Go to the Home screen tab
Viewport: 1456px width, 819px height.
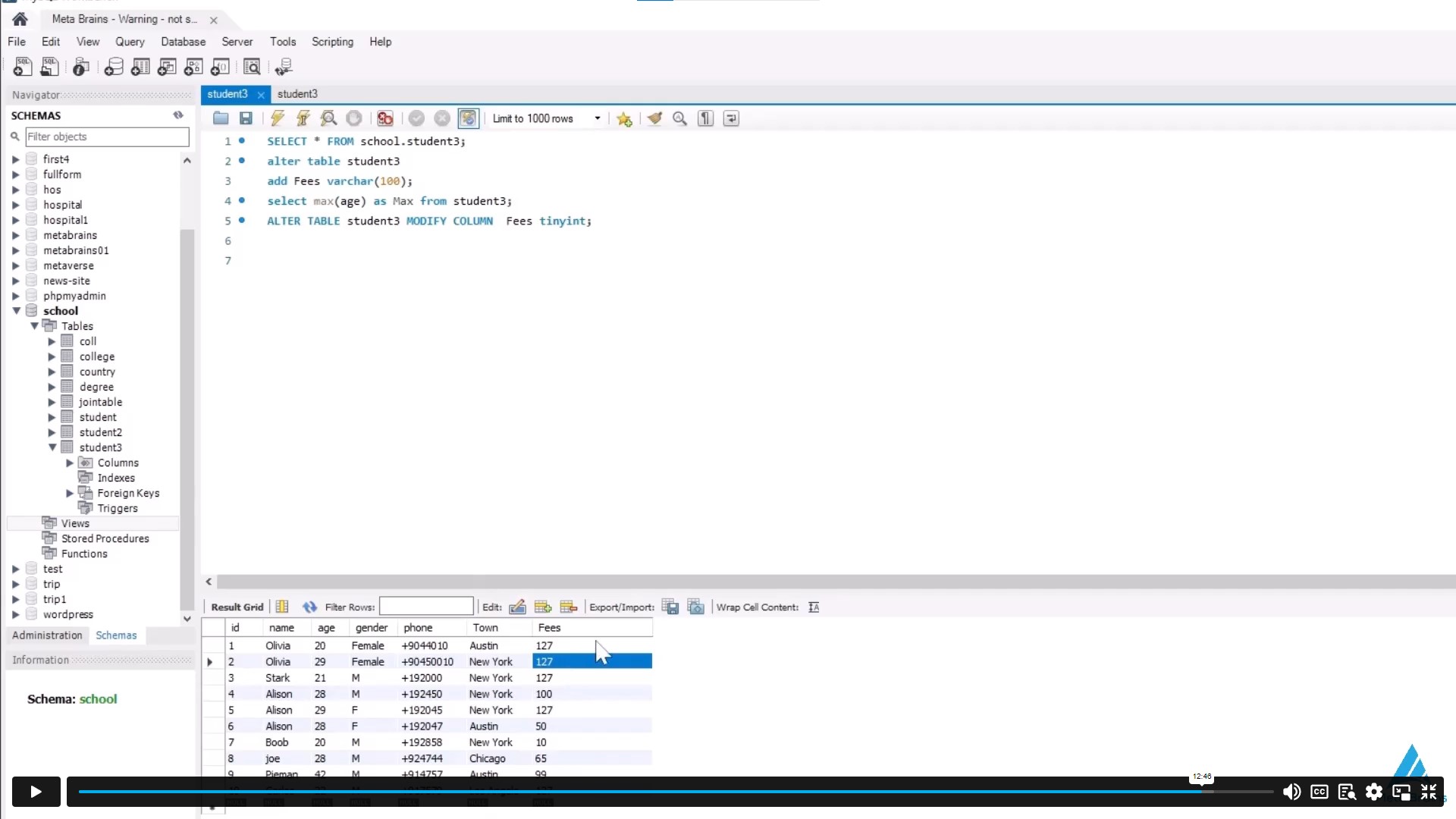point(20,19)
